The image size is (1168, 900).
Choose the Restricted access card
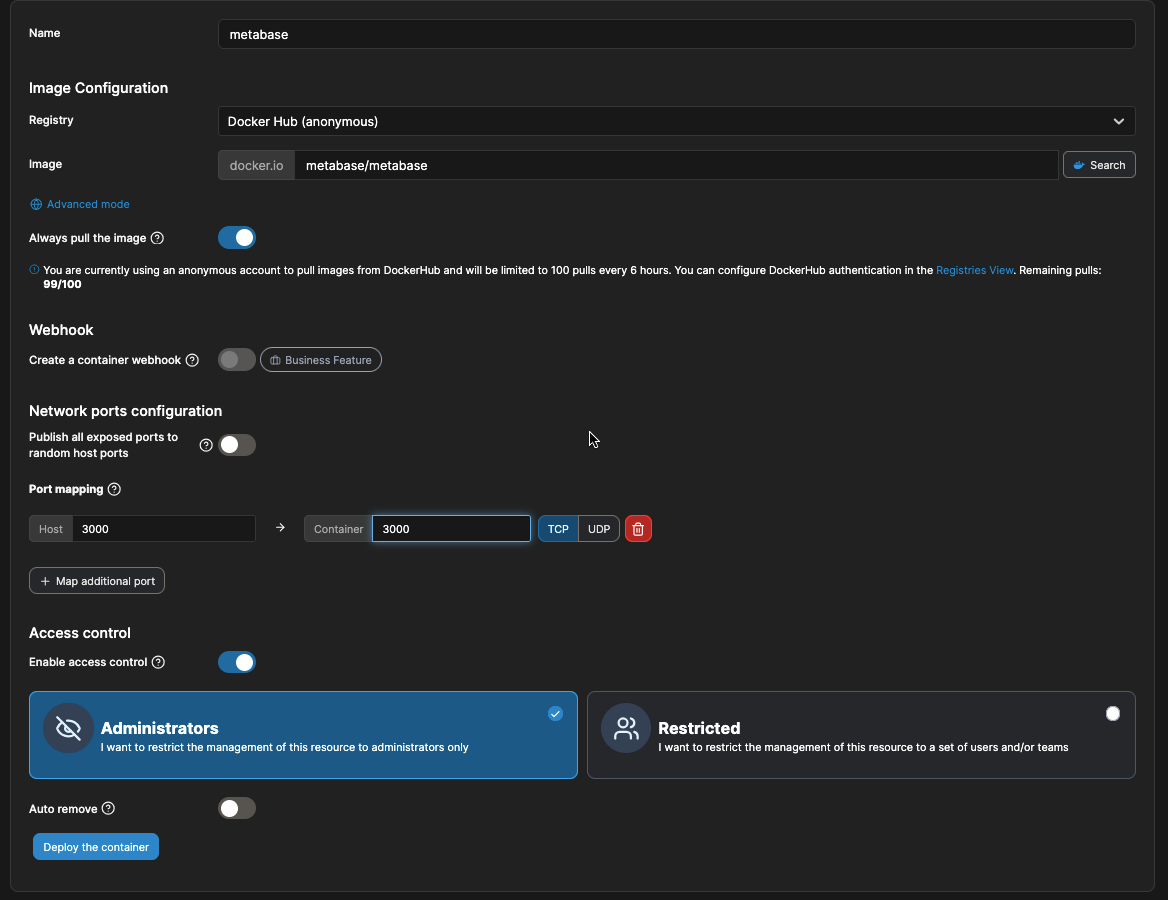click(x=861, y=735)
